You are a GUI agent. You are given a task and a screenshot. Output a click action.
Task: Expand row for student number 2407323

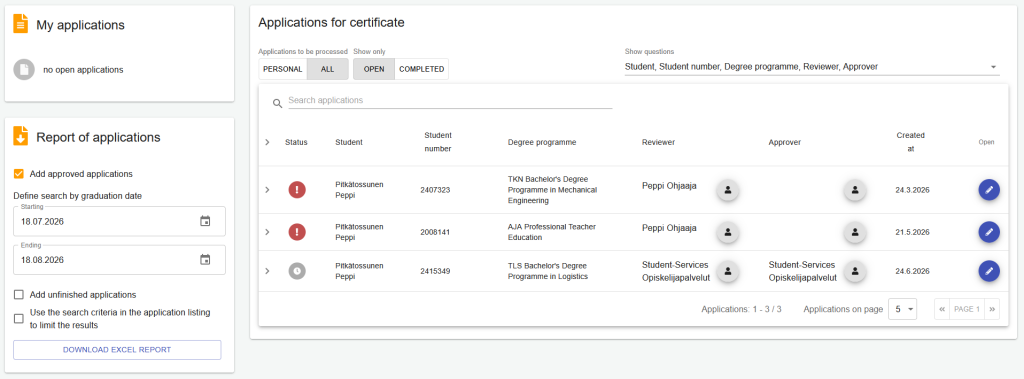pyautogui.click(x=267, y=190)
